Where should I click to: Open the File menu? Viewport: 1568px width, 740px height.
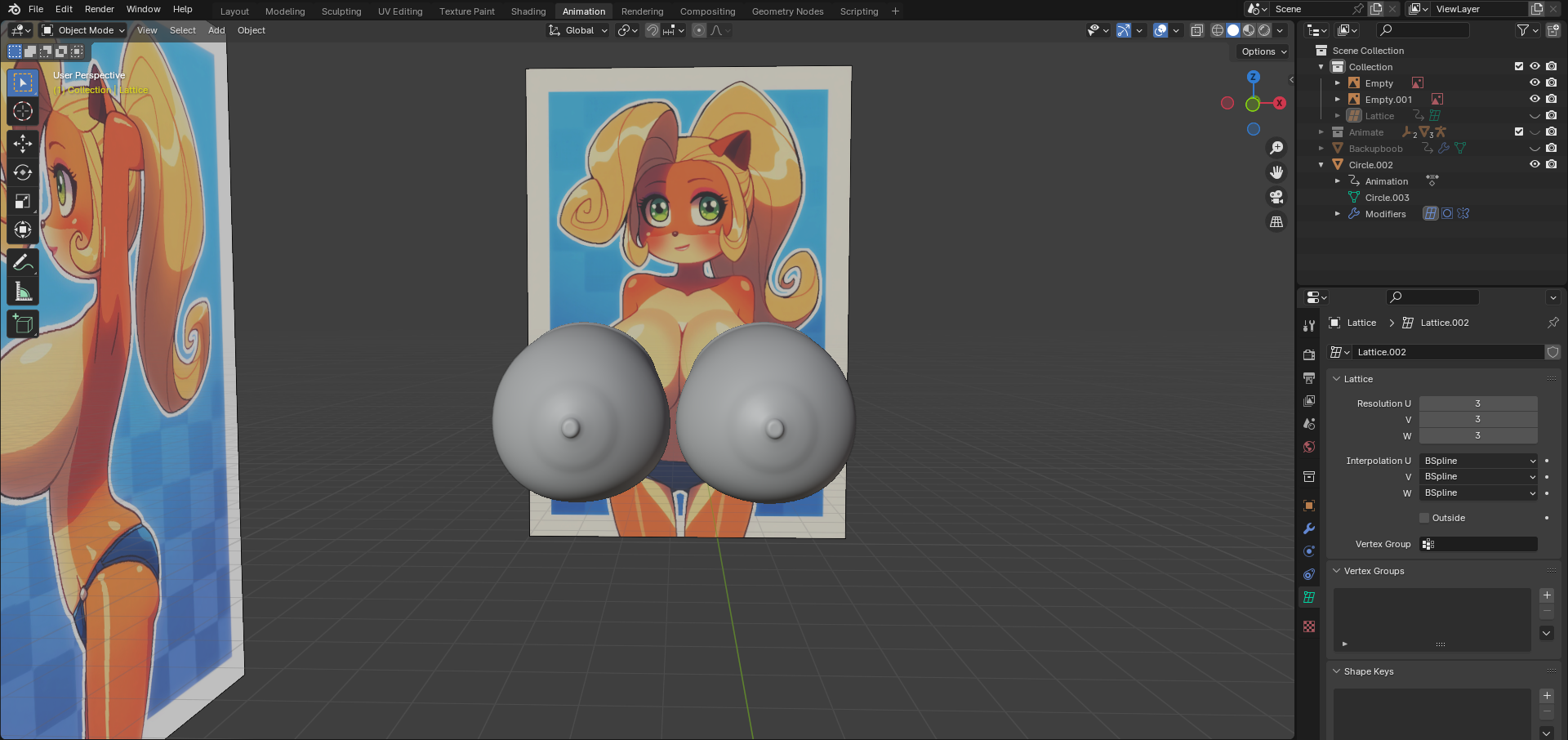tap(36, 9)
